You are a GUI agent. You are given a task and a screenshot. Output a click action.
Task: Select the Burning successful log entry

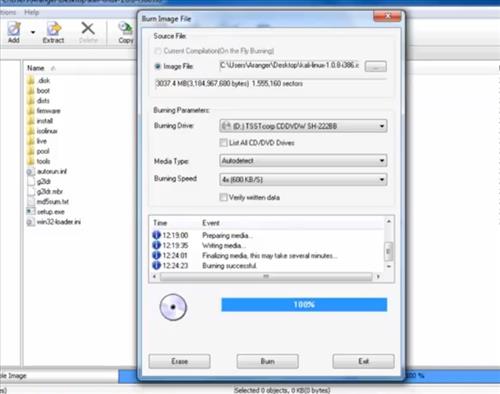268,266
